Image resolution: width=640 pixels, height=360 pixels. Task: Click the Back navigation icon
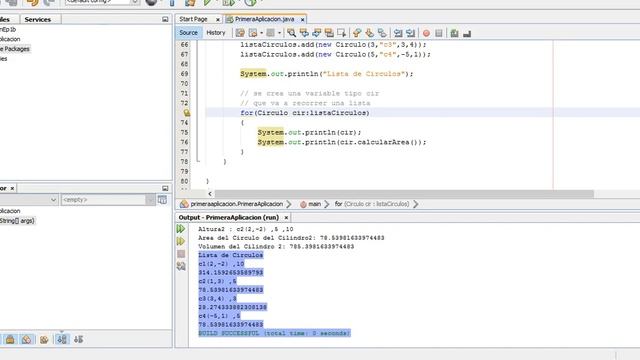point(253,33)
